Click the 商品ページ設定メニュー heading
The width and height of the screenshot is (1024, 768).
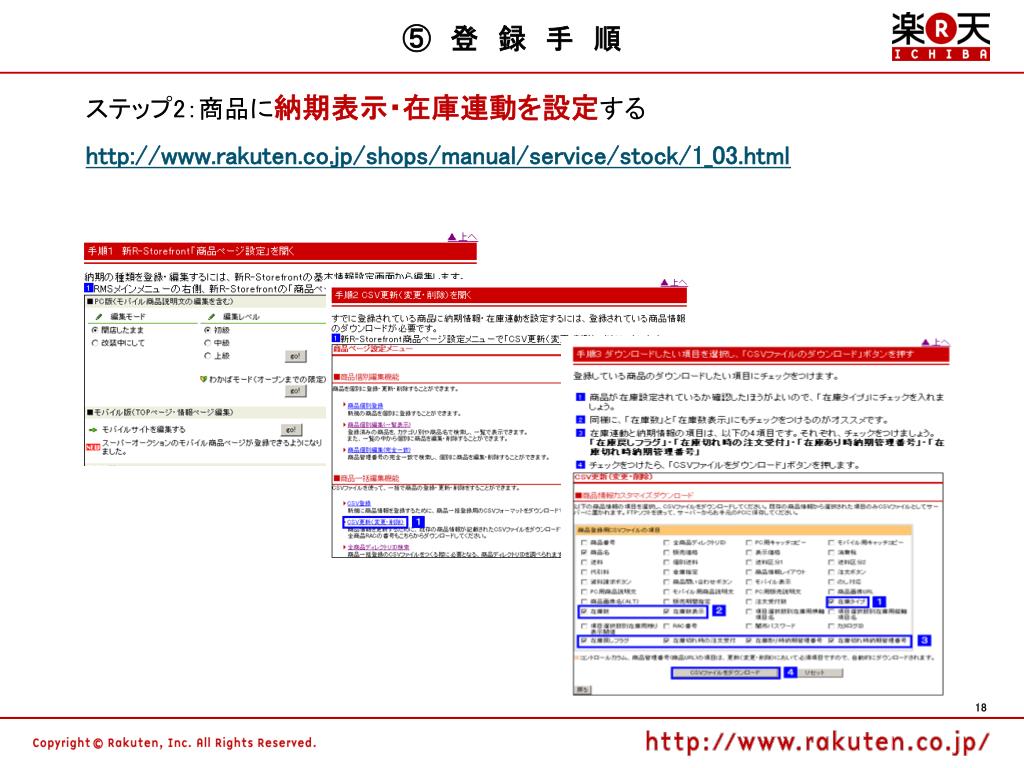coord(372,349)
